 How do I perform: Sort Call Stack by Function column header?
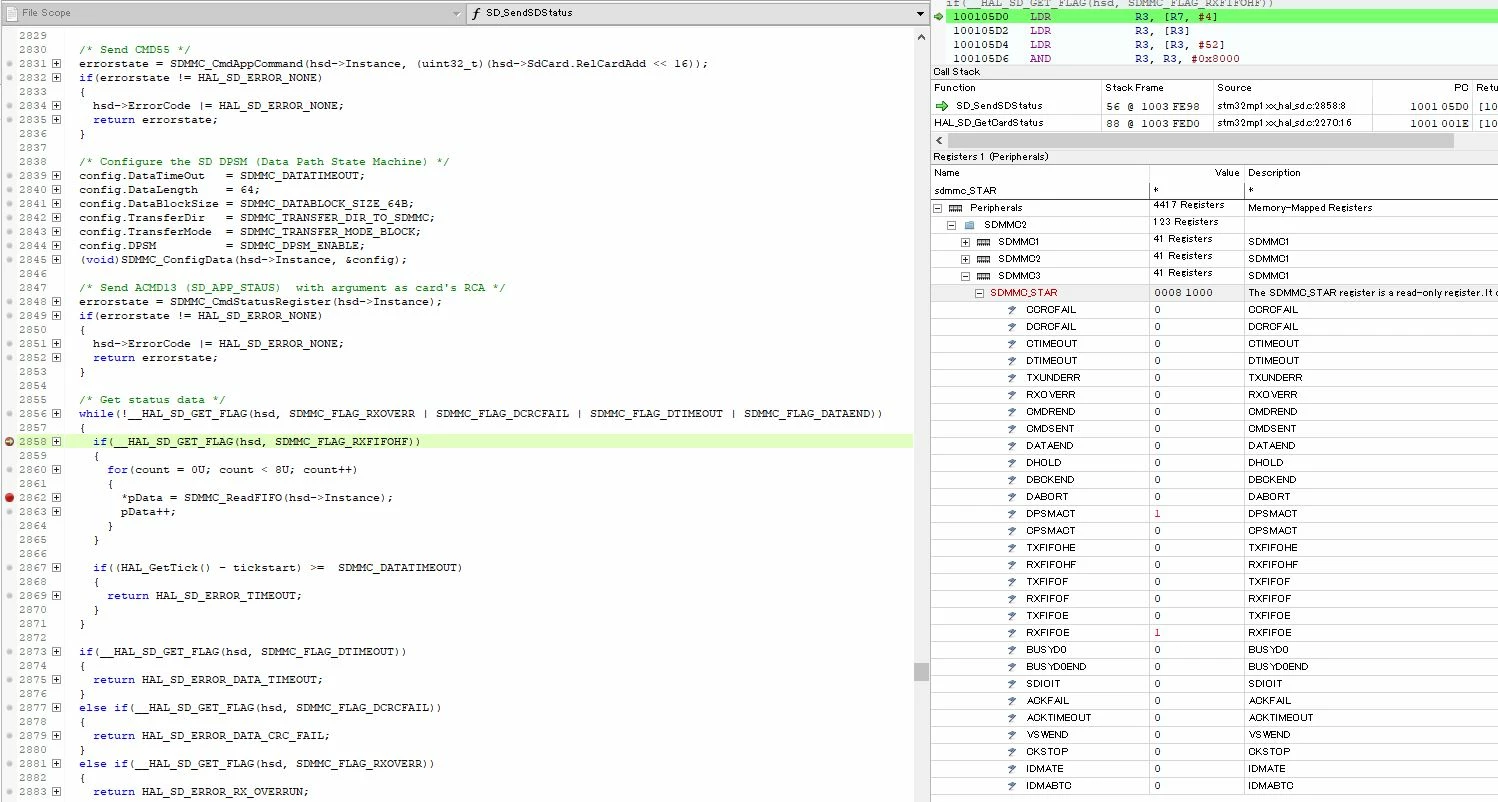tap(1016, 88)
